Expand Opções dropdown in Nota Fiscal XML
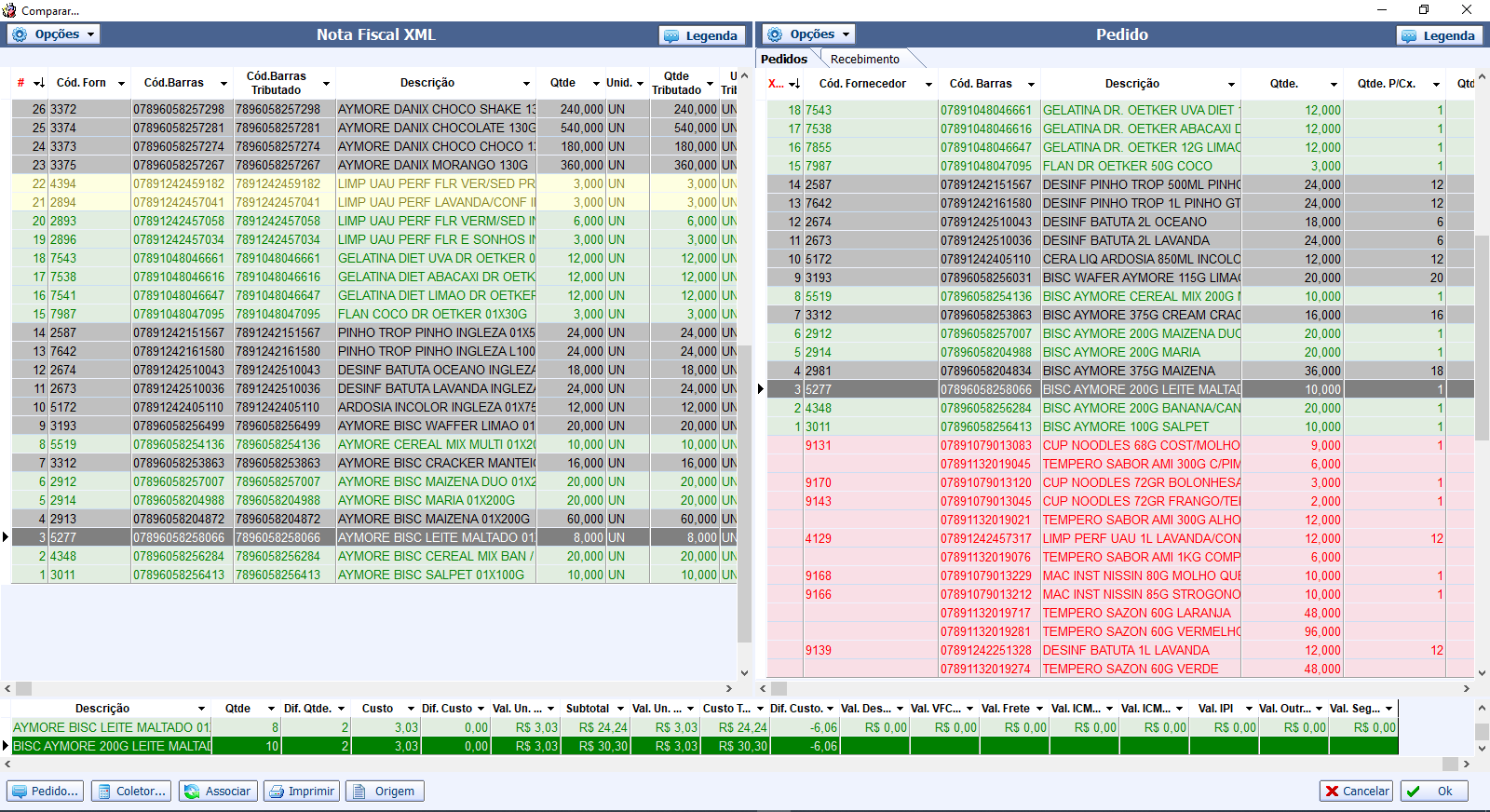The height and width of the screenshot is (812, 1490). [x=54, y=34]
